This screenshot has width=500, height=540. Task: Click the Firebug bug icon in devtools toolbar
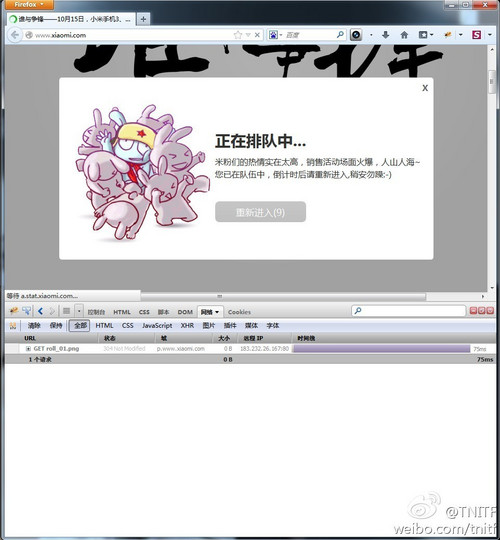click(x=14, y=311)
